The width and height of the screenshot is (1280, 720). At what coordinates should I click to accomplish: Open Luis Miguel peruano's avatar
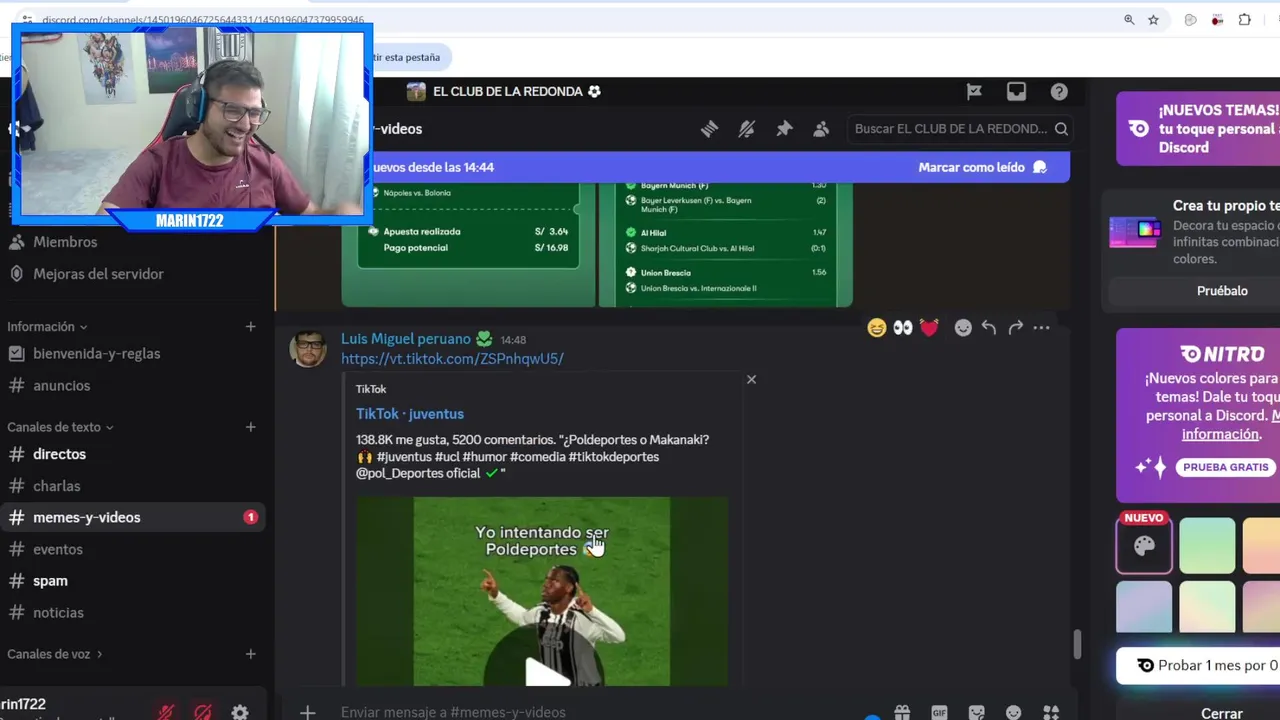coord(308,349)
